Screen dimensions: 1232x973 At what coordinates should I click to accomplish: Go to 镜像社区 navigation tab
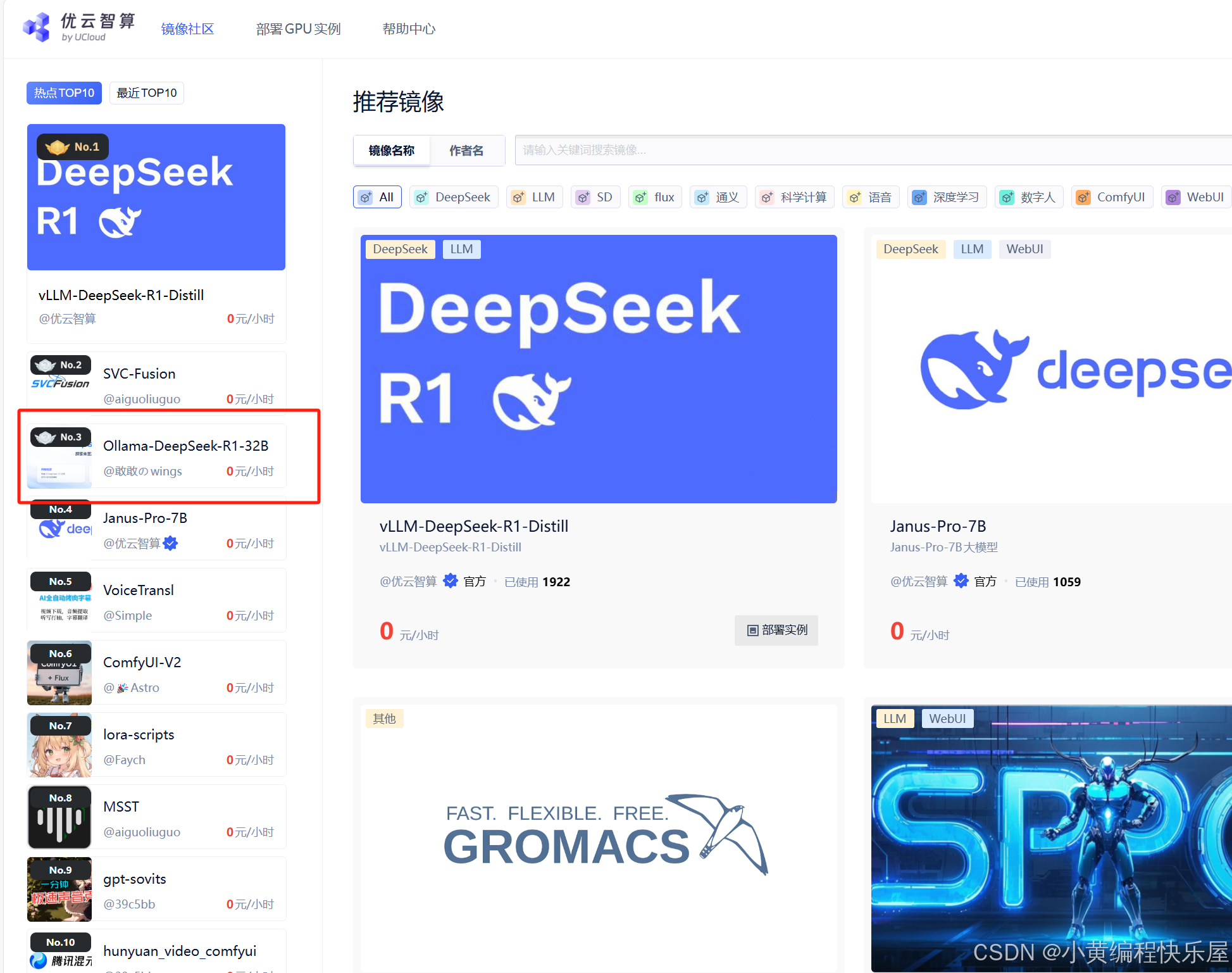(187, 29)
